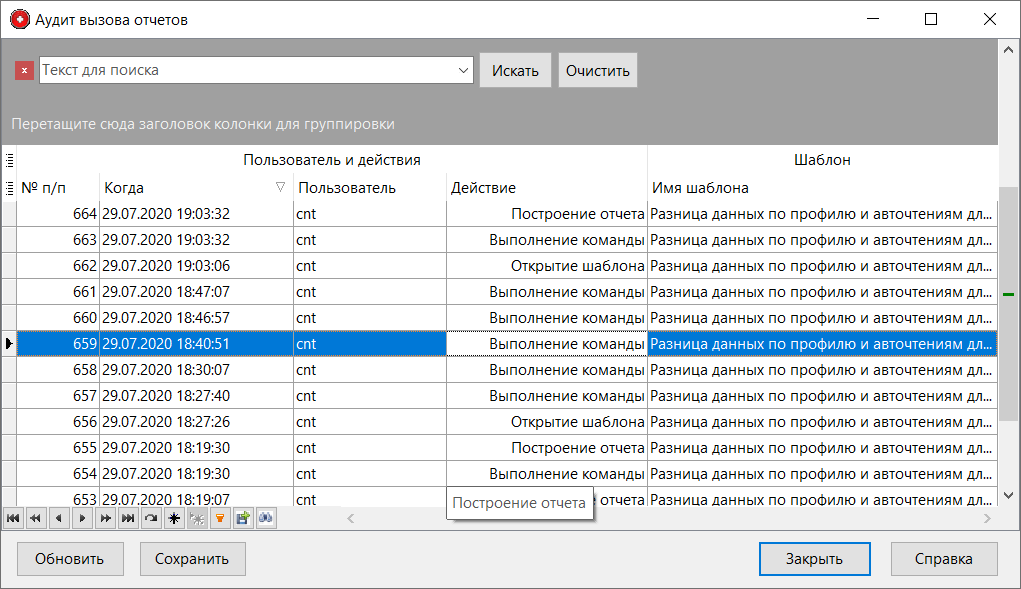Move to the previous record
The image size is (1021, 589).
pos(59,518)
